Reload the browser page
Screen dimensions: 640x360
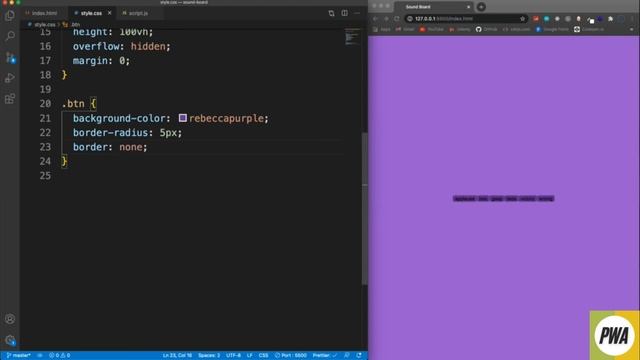(397, 19)
